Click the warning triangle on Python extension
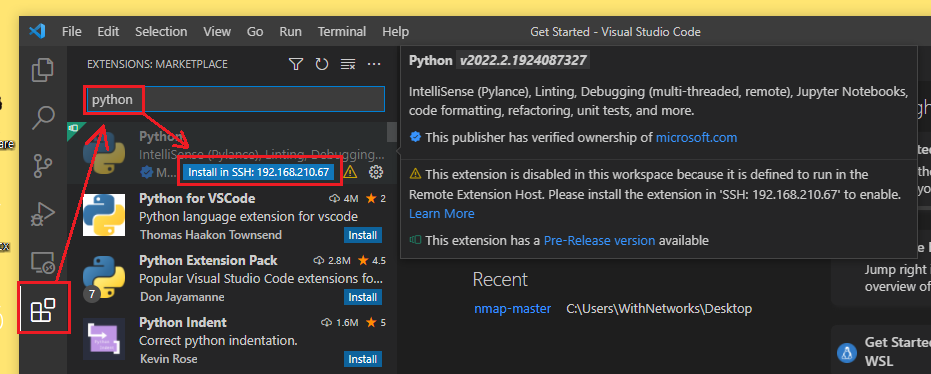 coord(350,172)
